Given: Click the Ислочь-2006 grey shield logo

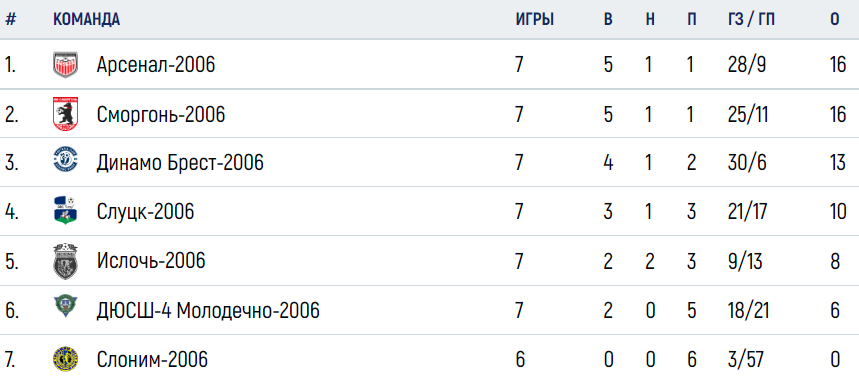Looking at the screenshot, I should (65, 261).
